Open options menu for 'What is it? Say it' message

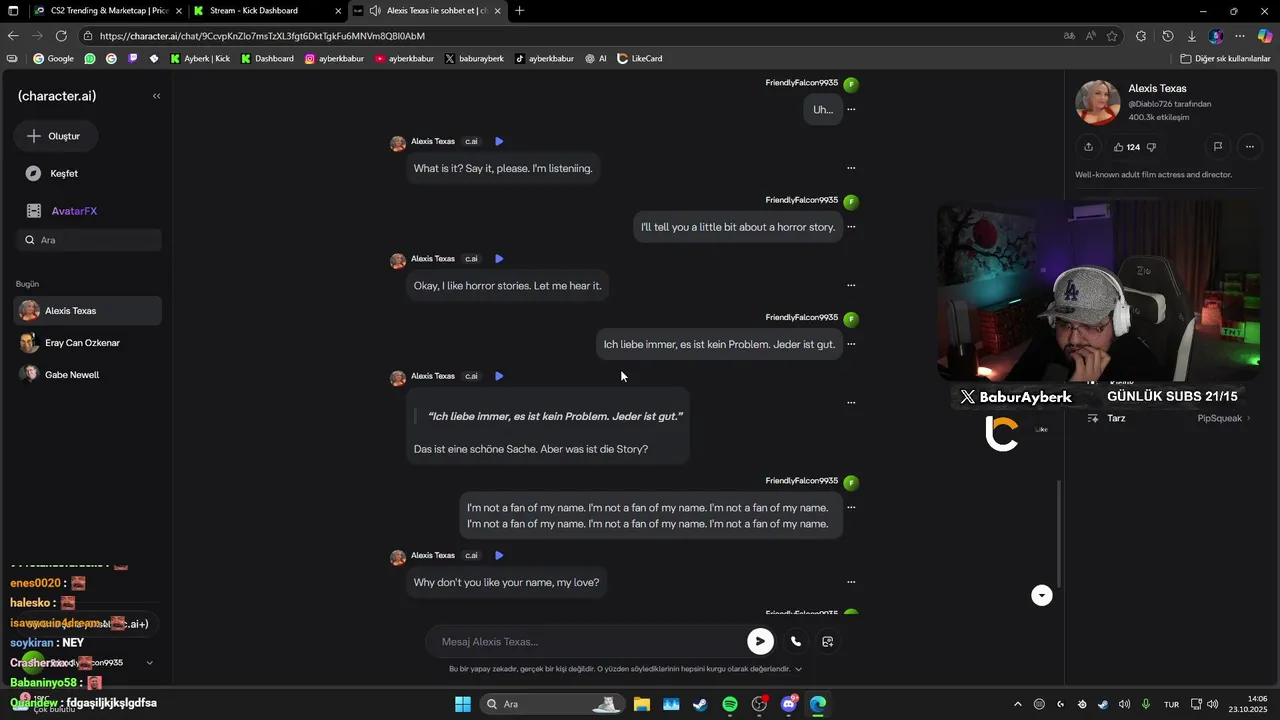pyautogui.click(x=851, y=168)
